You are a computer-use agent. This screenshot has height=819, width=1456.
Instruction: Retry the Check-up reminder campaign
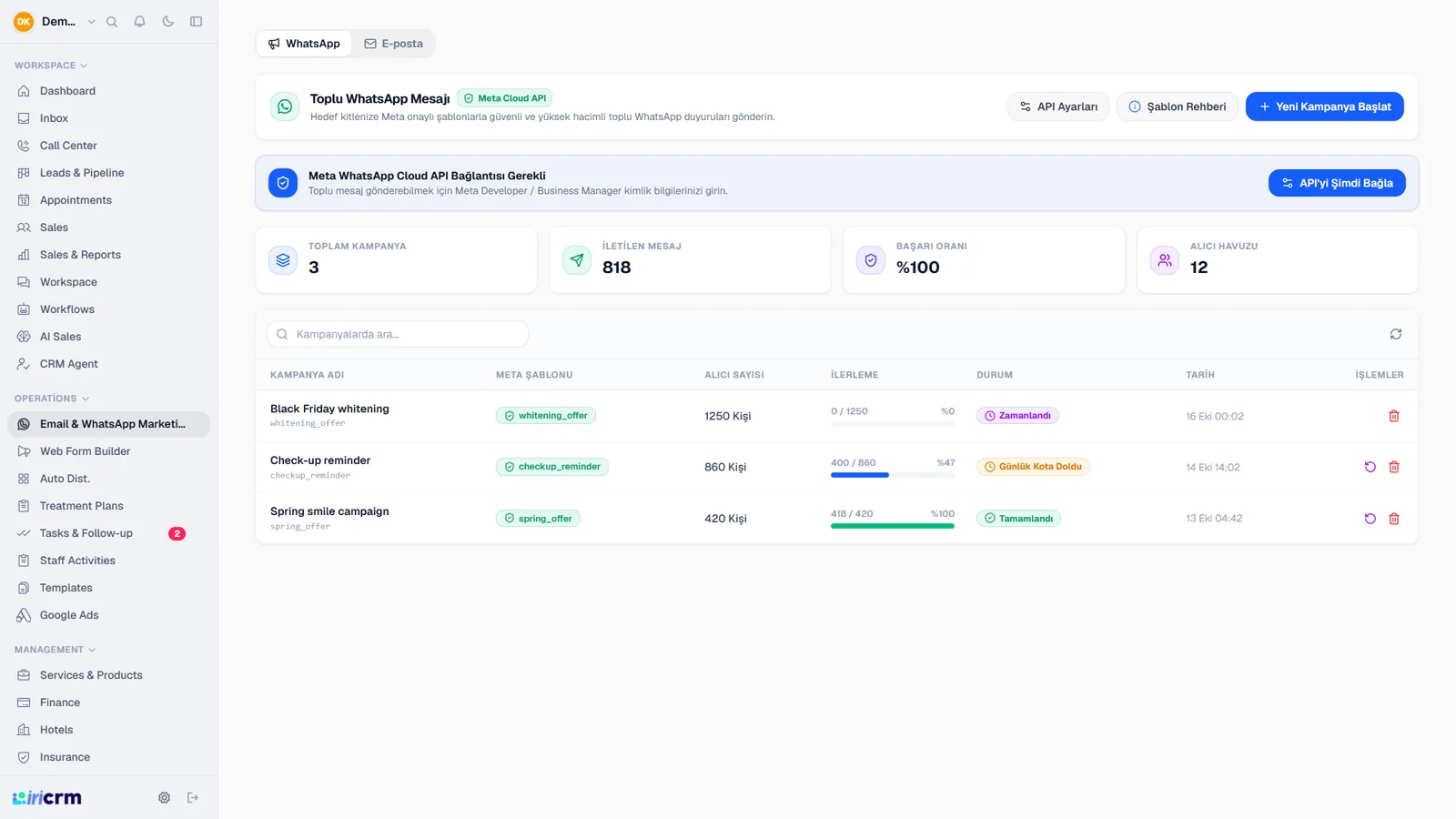tap(1370, 467)
